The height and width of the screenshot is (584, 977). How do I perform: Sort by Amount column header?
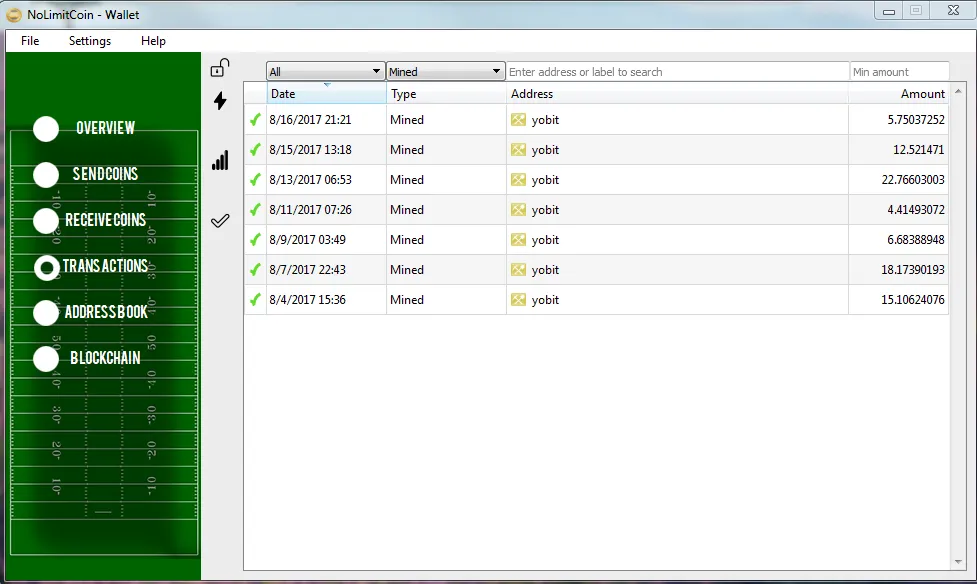[898, 93]
